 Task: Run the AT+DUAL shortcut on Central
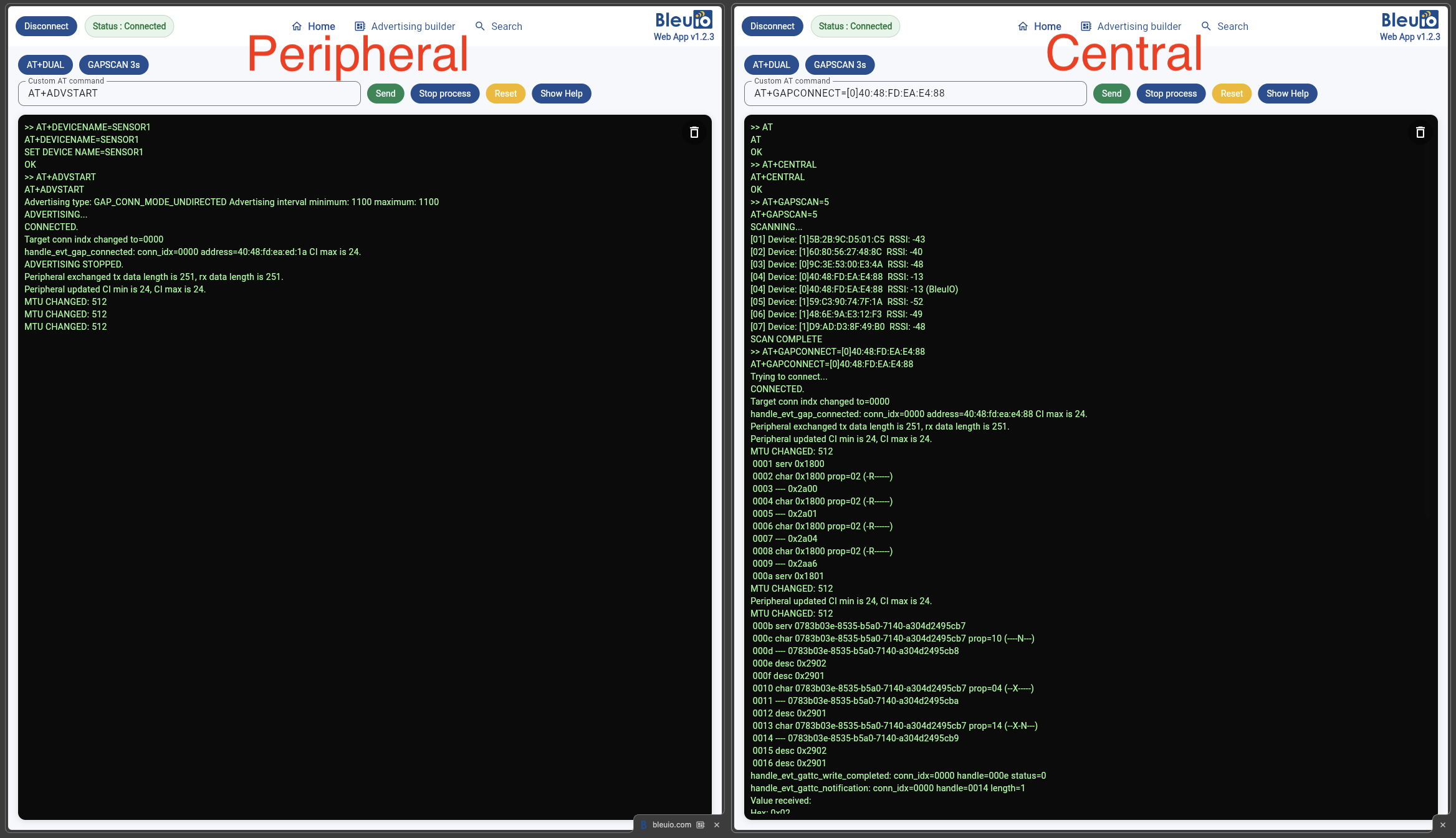[772, 64]
